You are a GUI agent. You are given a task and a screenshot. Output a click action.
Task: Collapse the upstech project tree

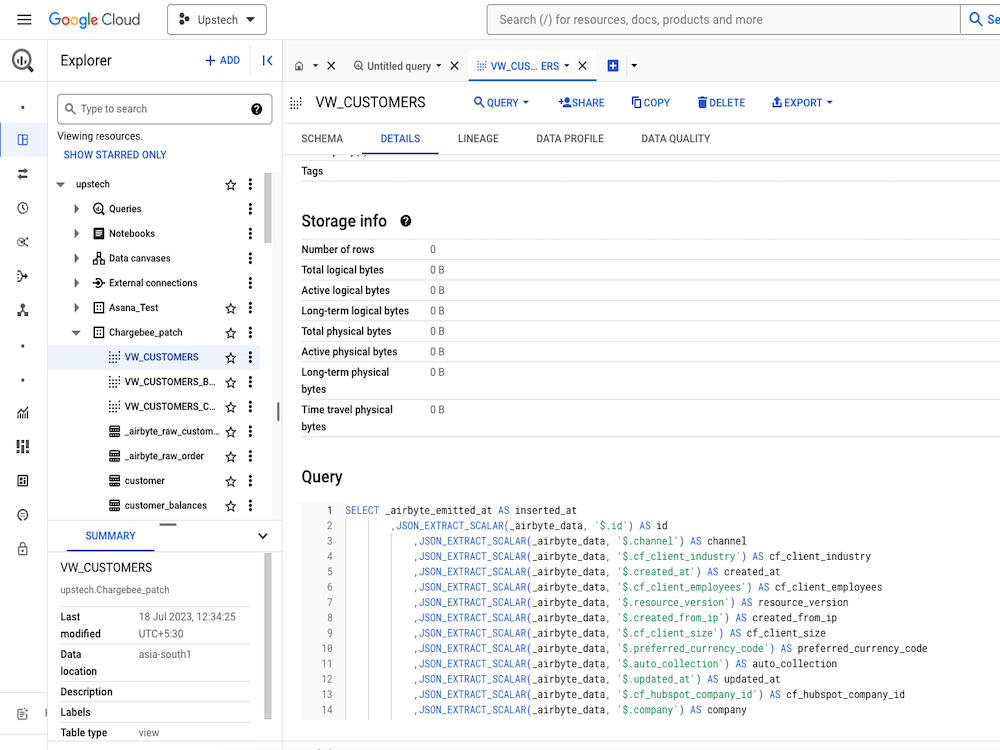(61, 184)
